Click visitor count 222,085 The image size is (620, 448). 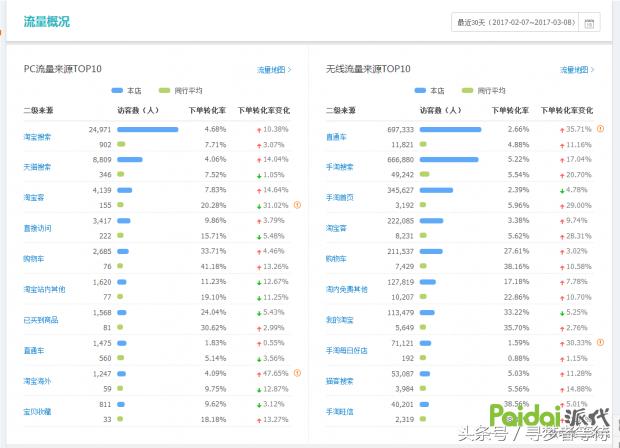click(401, 221)
